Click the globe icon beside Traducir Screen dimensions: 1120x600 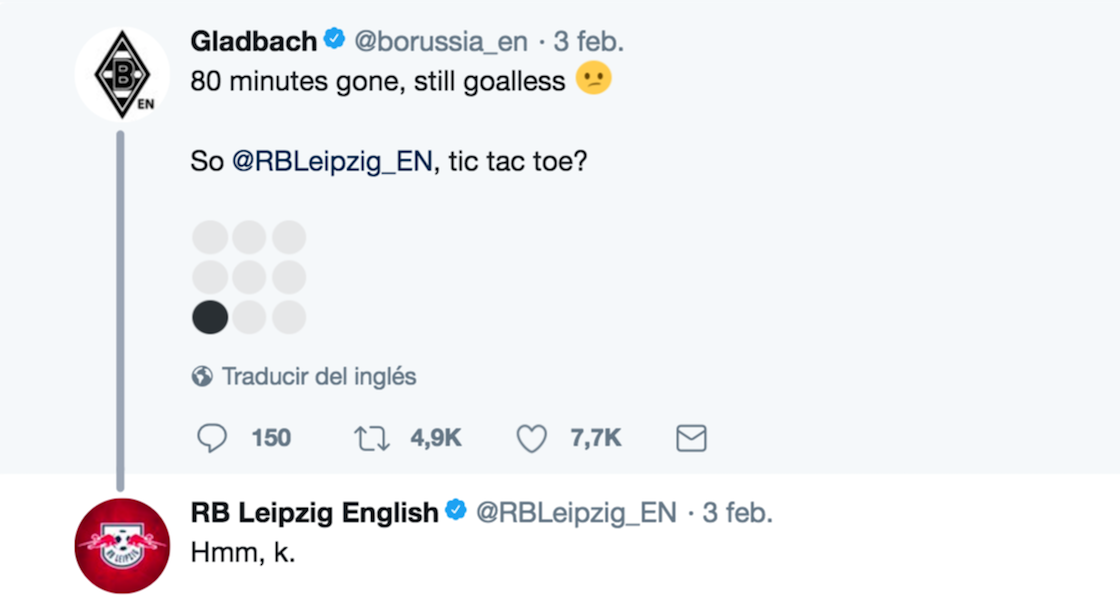pos(202,377)
